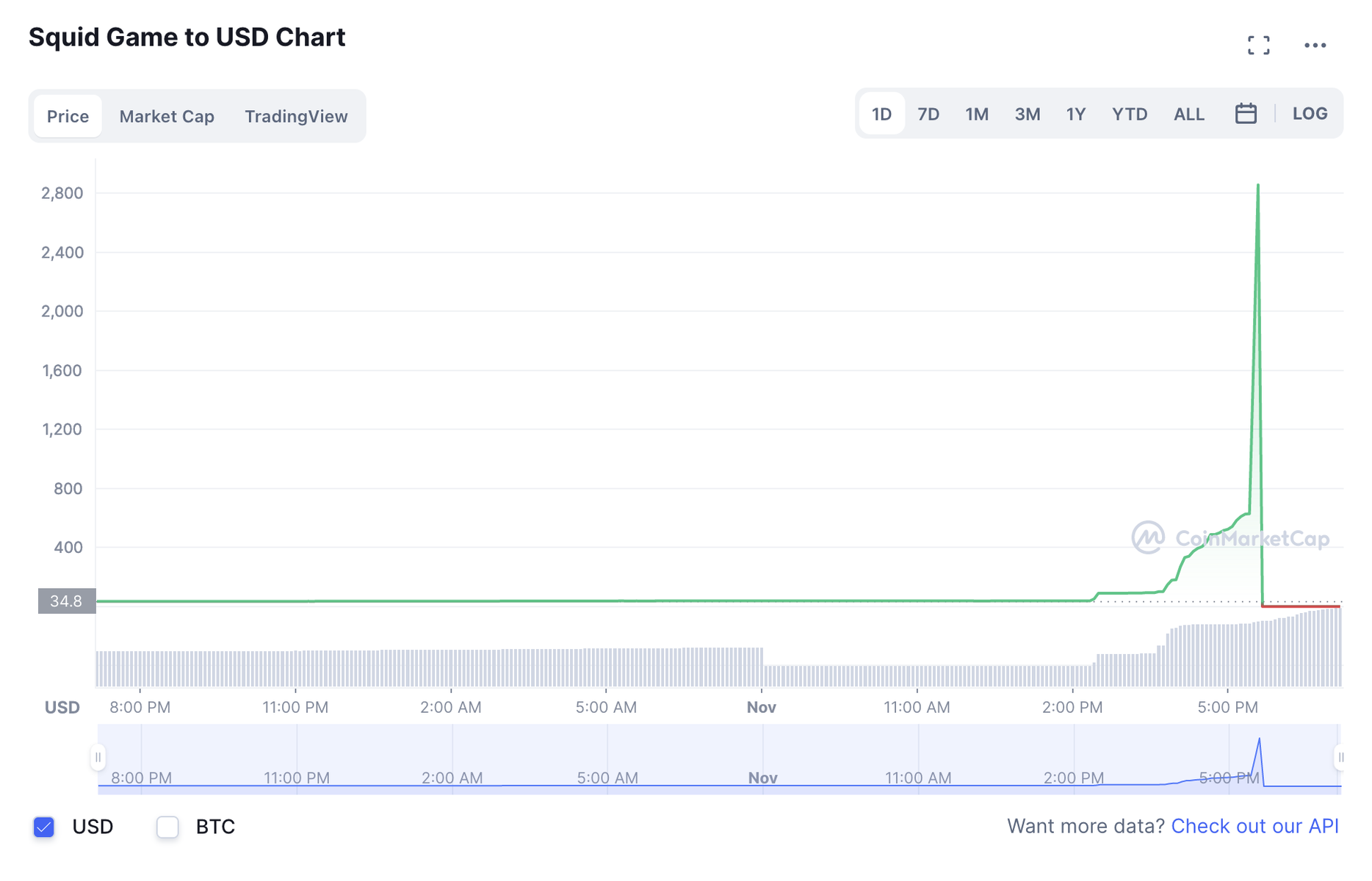1372x881 pixels.
Task: Select the 7D time range
Action: click(x=928, y=114)
